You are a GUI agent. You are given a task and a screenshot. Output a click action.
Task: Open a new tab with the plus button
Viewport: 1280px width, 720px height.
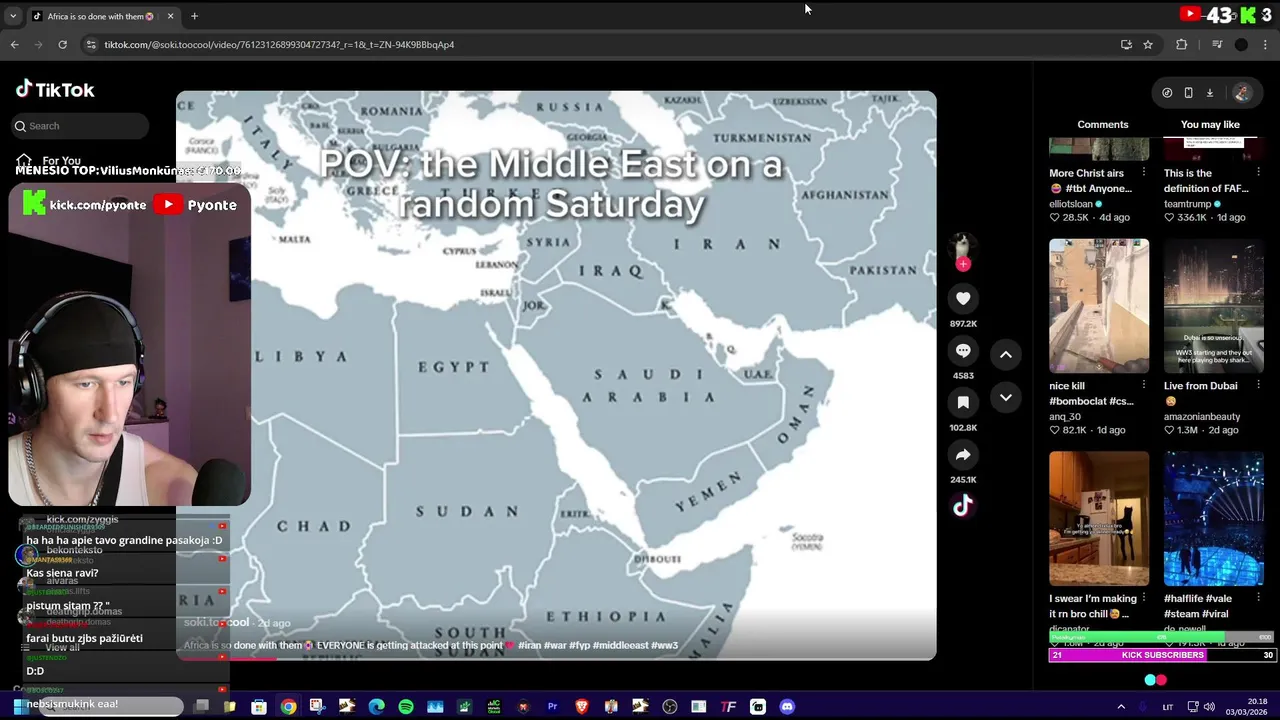(x=194, y=16)
